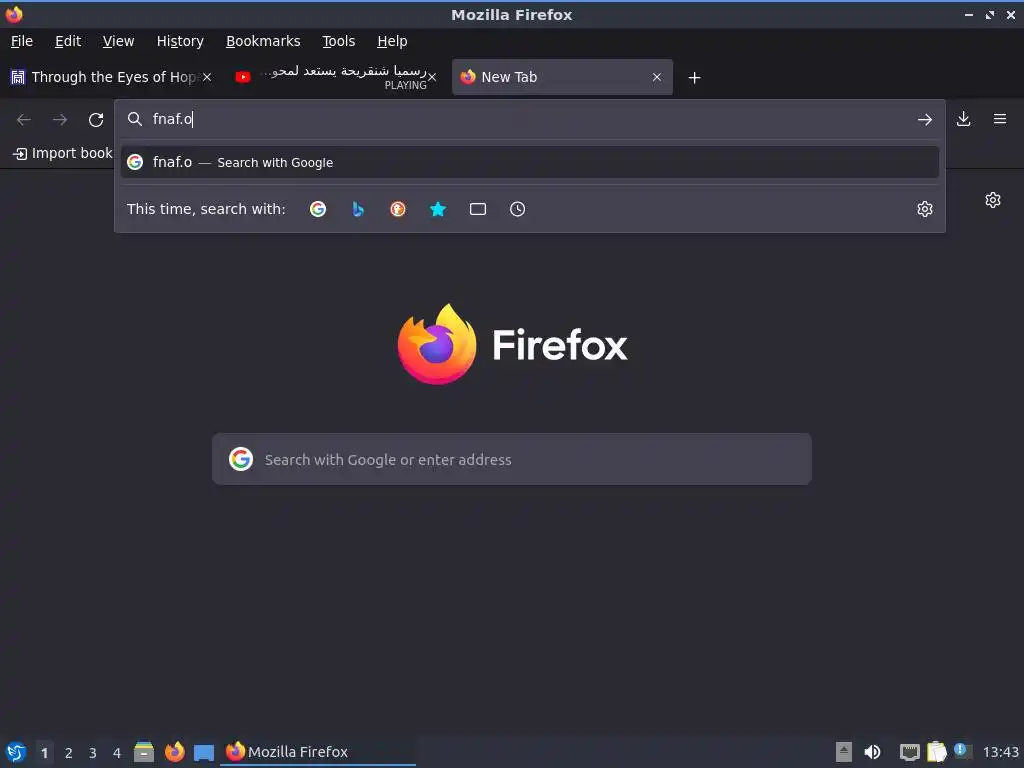Open the volume control in the system tray
This screenshot has height=768, width=1024.
872,752
